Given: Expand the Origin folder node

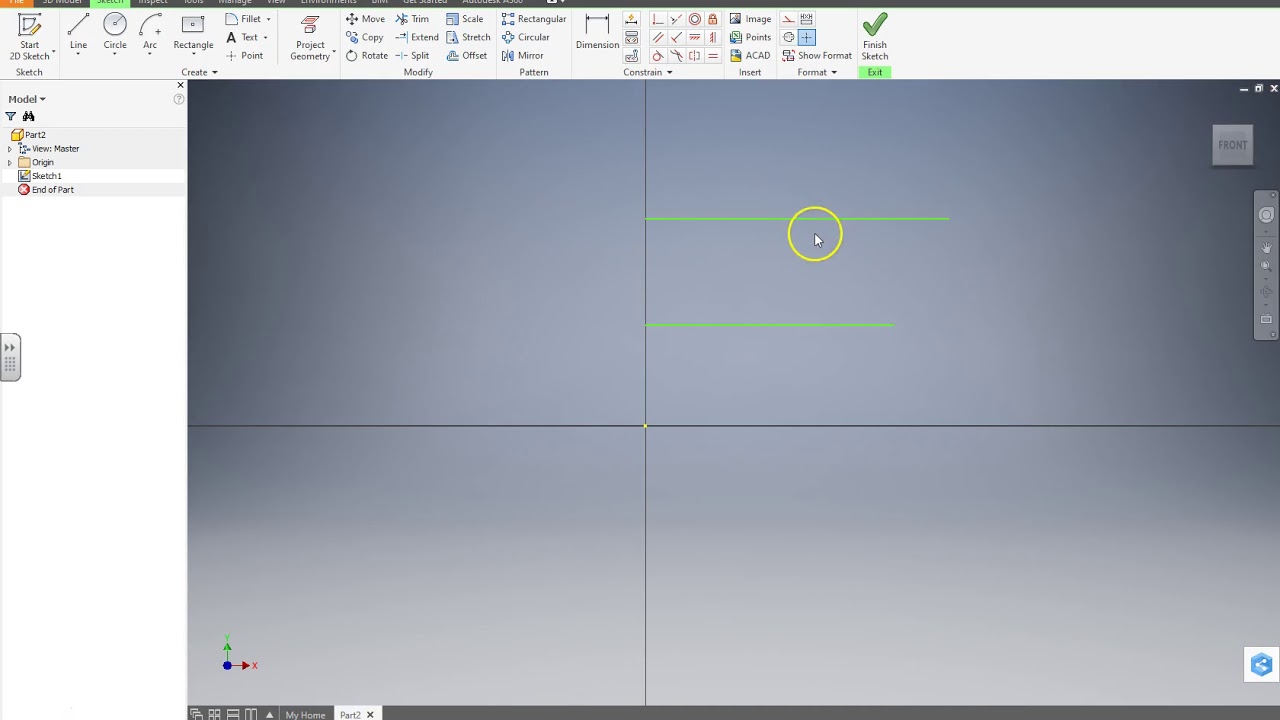Looking at the screenshot, I should (10, 162).
